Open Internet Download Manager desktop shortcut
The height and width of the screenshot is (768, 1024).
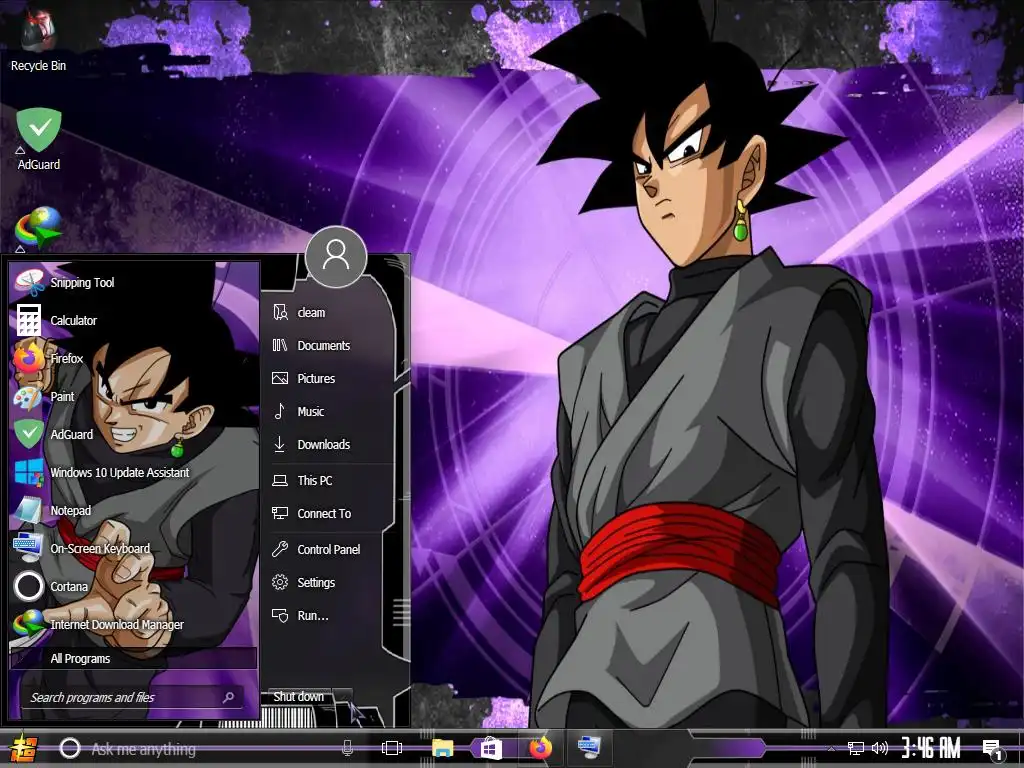click(39, 229)
